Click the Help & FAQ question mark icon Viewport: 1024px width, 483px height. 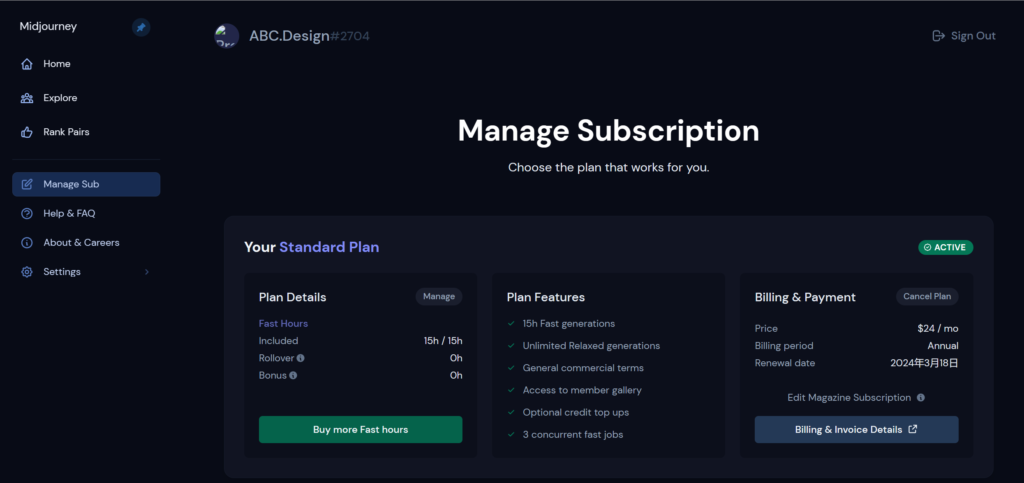point(27,213)
